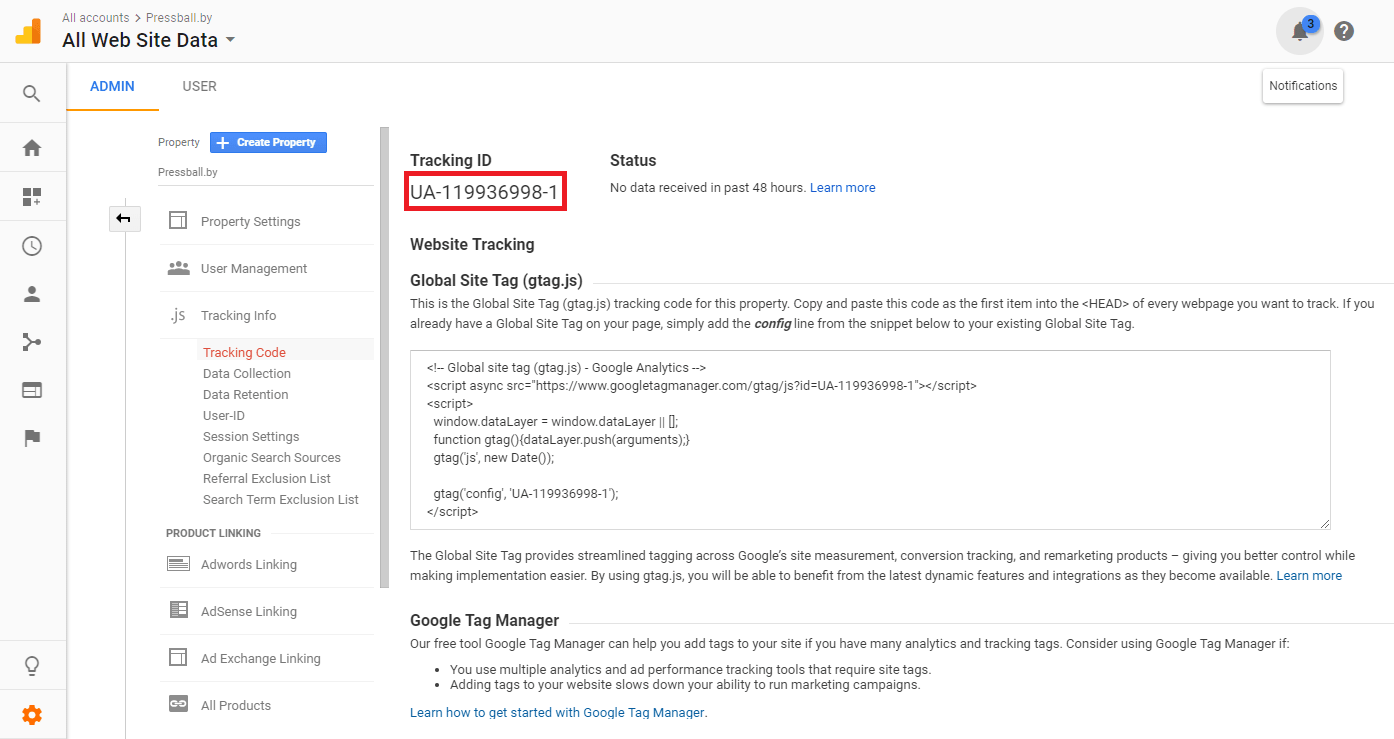Screen dimensions: 1394x739
Task: Open Property Settings
Action: [250, 222]
